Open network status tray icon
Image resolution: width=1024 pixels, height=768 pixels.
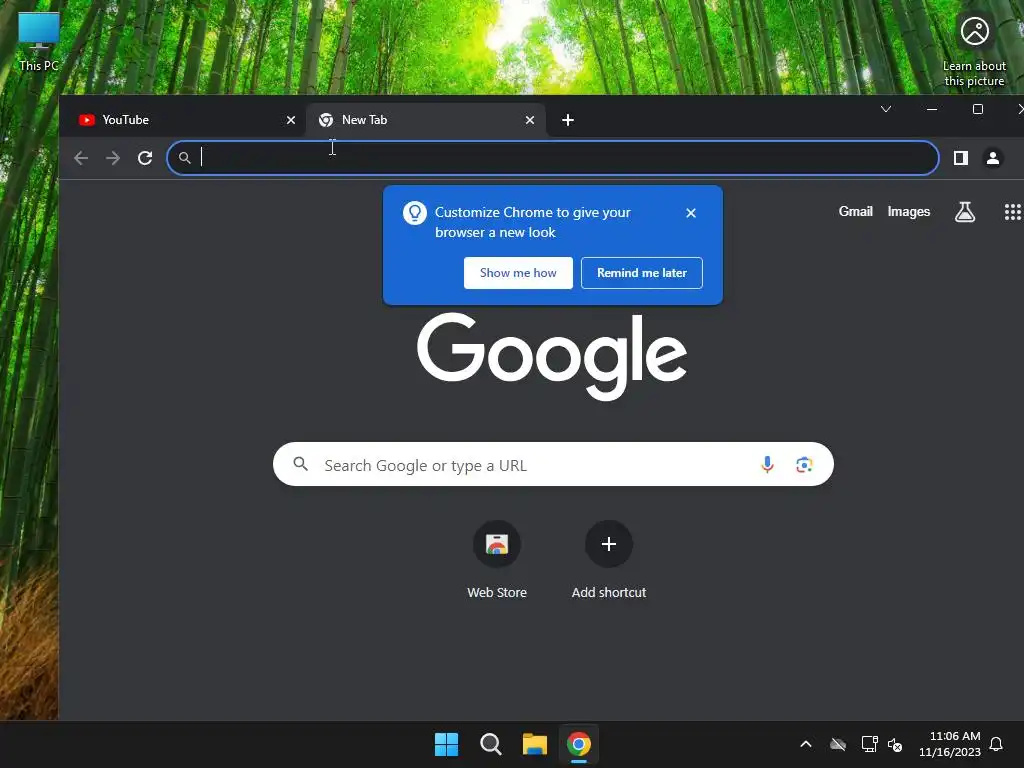tap(869, 744)
